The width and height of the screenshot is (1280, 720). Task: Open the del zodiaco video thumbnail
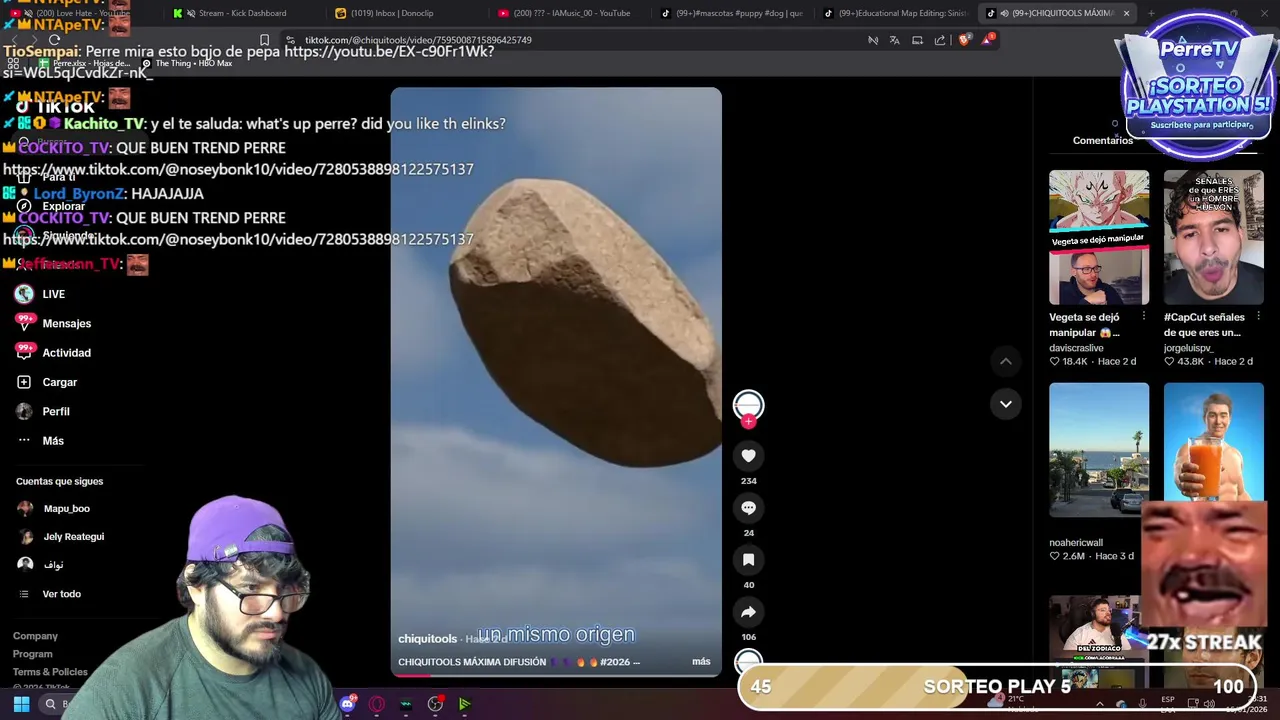click(1099, 642)
